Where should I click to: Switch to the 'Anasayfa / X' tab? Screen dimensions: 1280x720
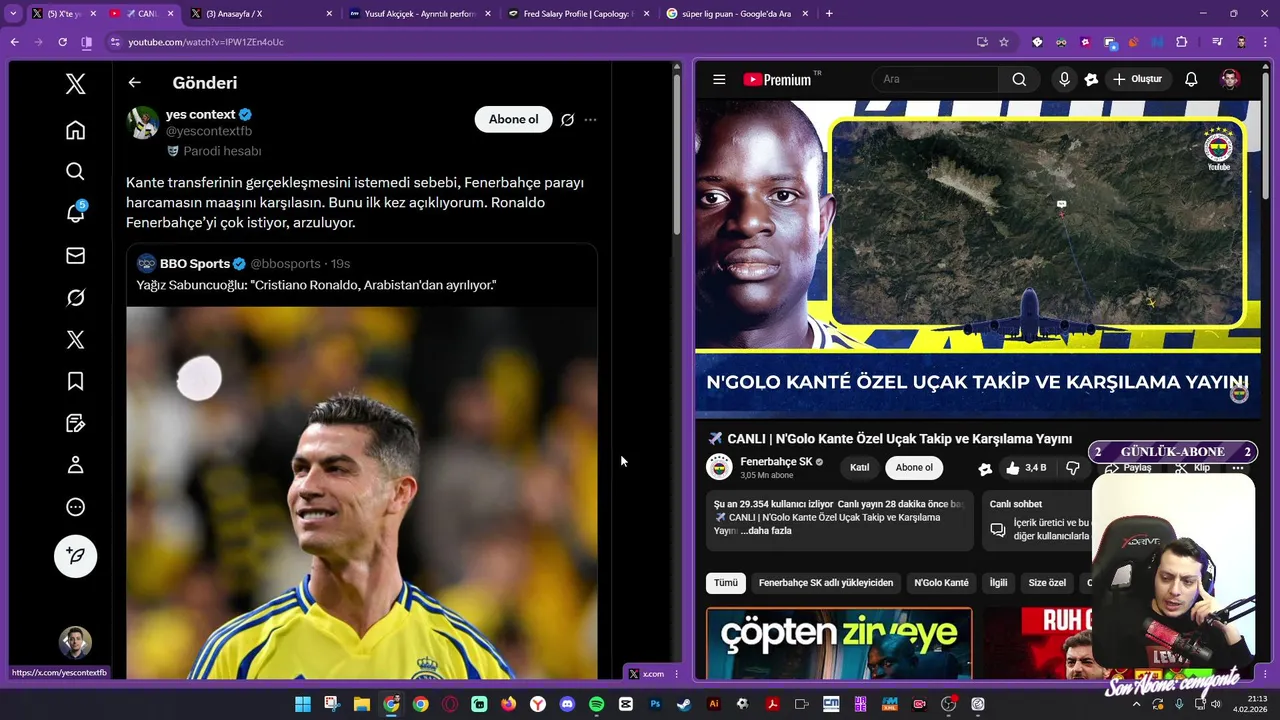click(260, 14)
